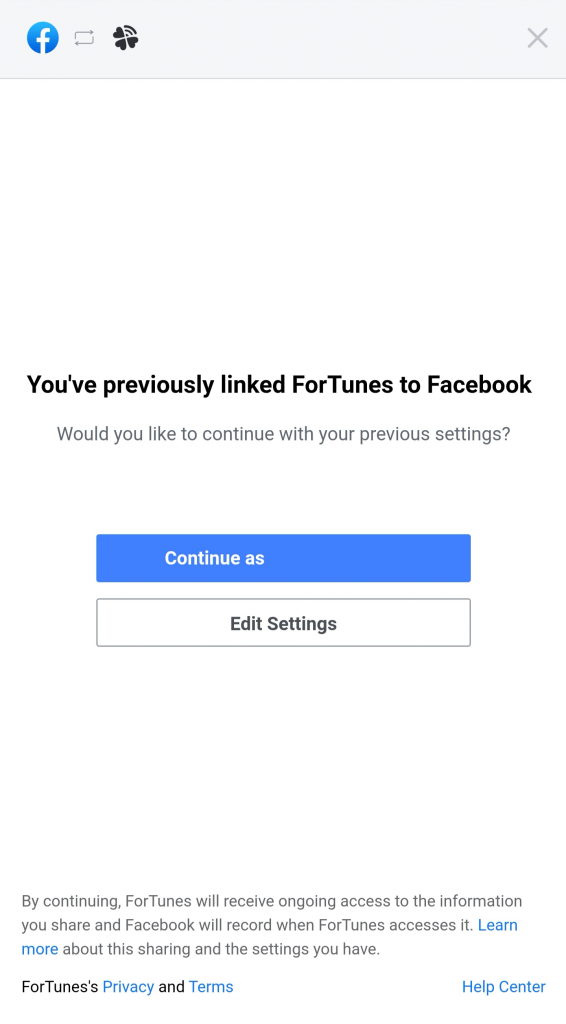
Task: Select the 'You've previously linked ForTunes' heading
Action: point(279,385)
